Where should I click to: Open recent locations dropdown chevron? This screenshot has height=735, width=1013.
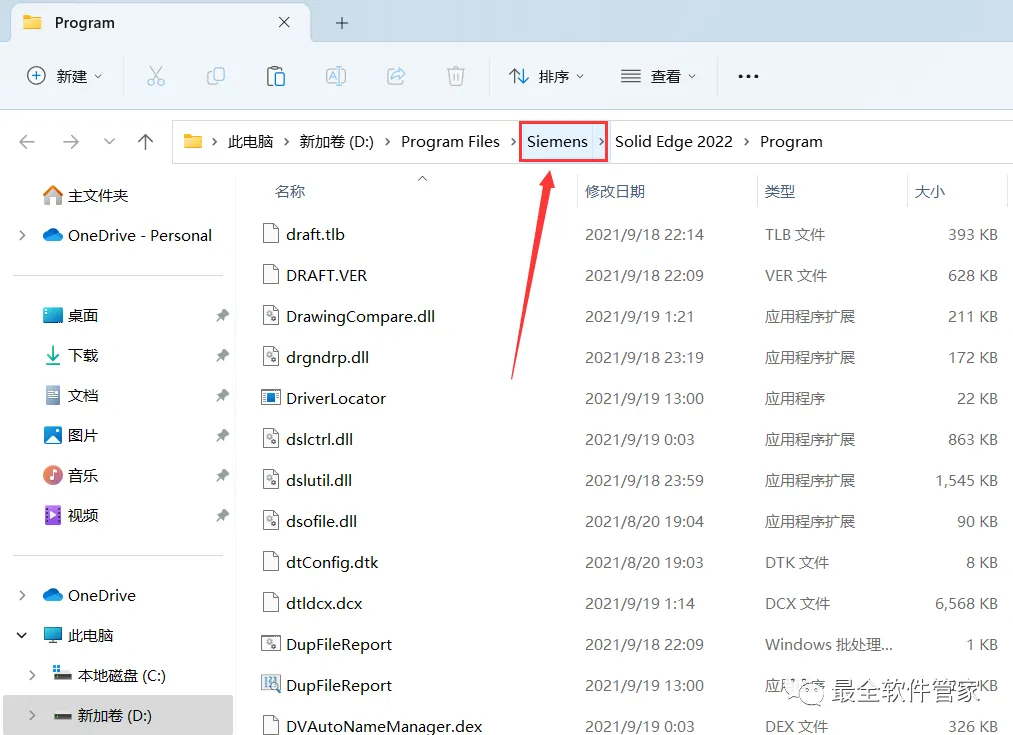[x=109, y=141]
